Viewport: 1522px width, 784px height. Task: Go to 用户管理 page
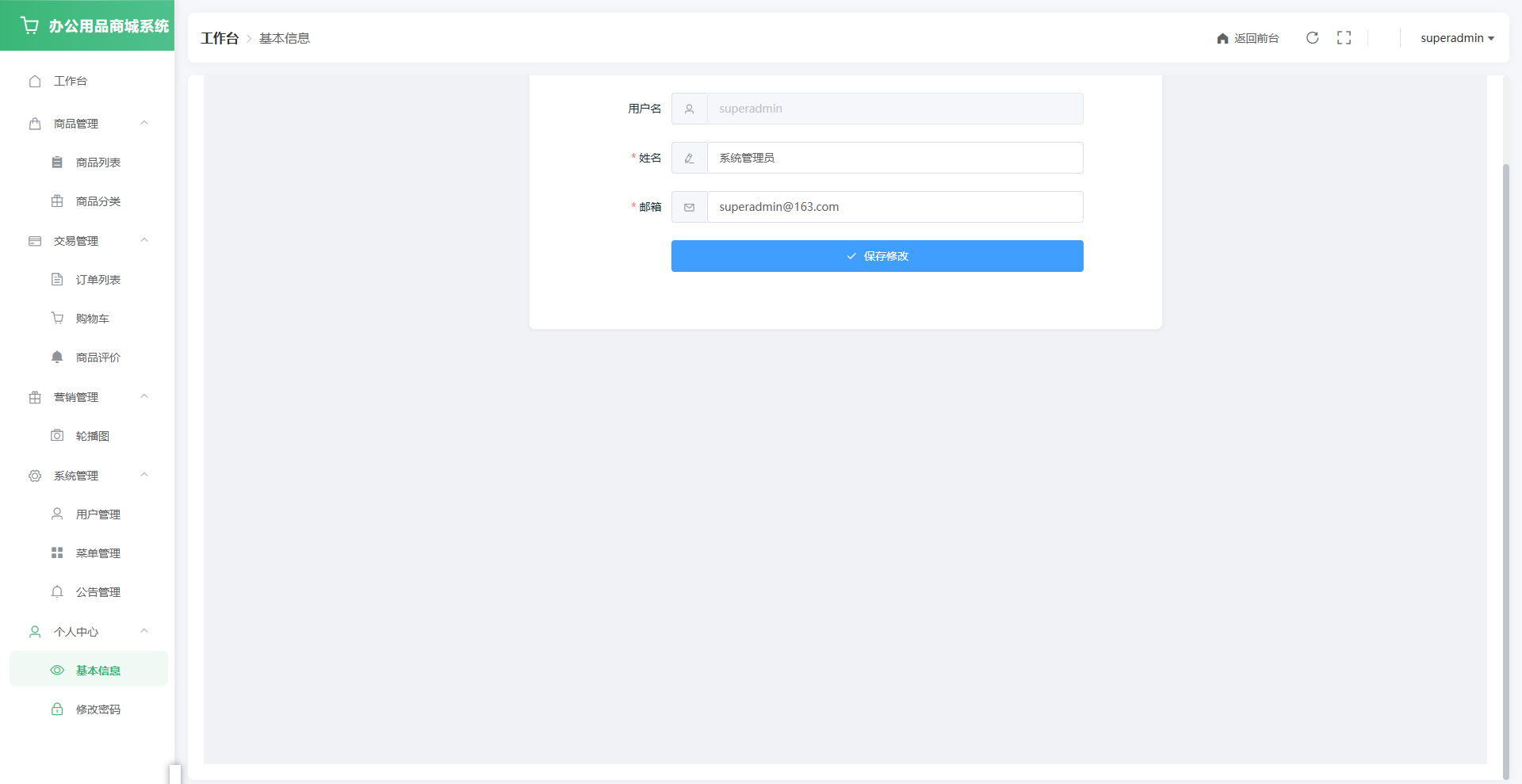pyautogui.click(x=98, y=514)
